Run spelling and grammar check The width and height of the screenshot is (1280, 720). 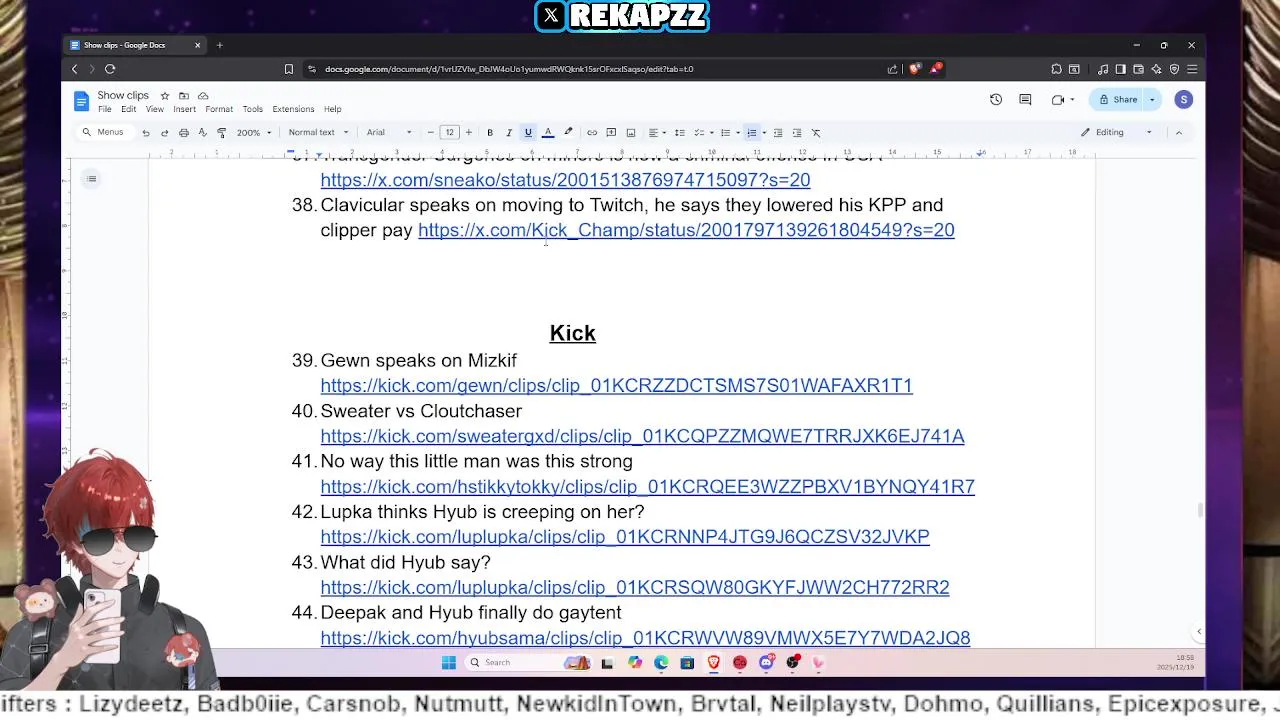(x=203, y=133)
